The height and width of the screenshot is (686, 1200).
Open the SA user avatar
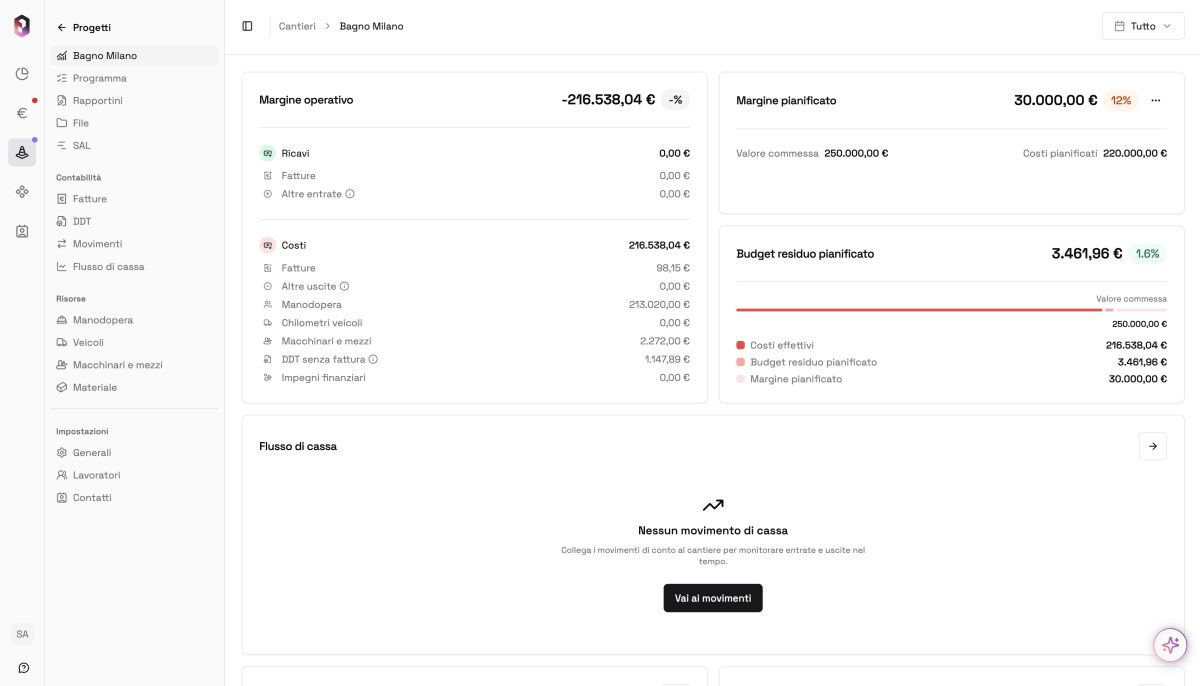(22, 634)
